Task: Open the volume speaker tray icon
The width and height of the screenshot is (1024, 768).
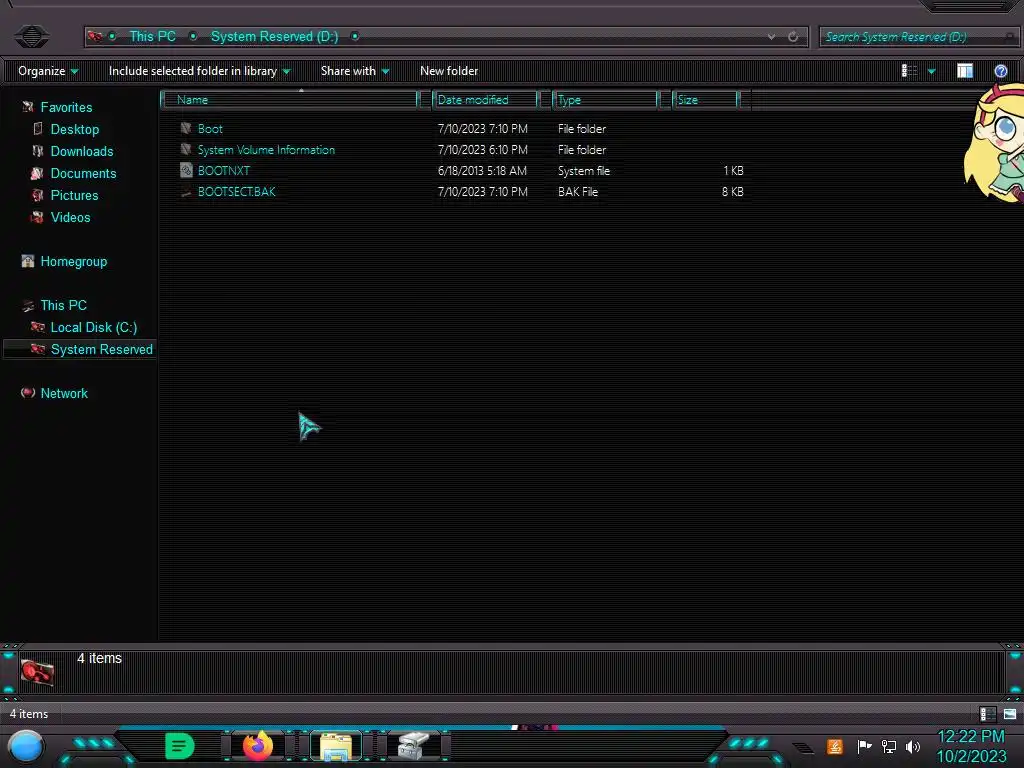Action: point(912,746)
